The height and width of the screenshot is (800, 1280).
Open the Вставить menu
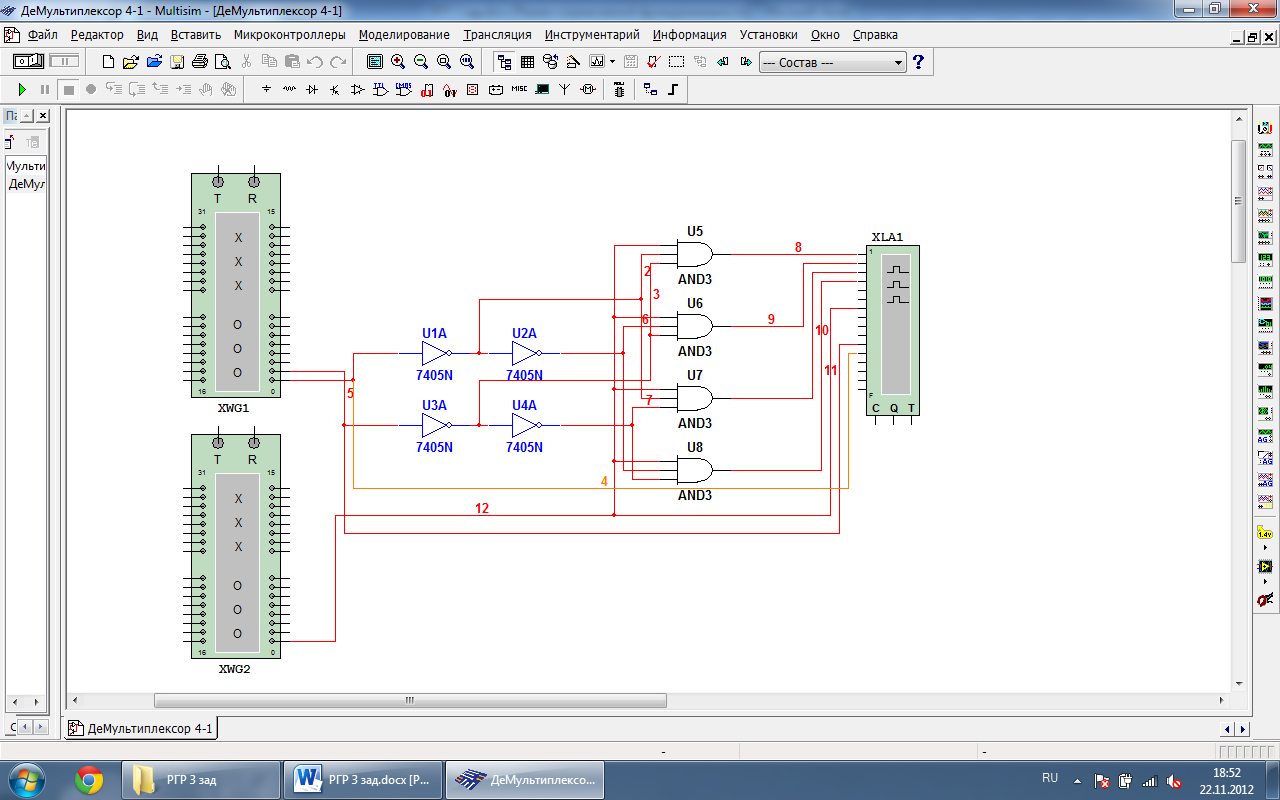click(x=196, y=35)
